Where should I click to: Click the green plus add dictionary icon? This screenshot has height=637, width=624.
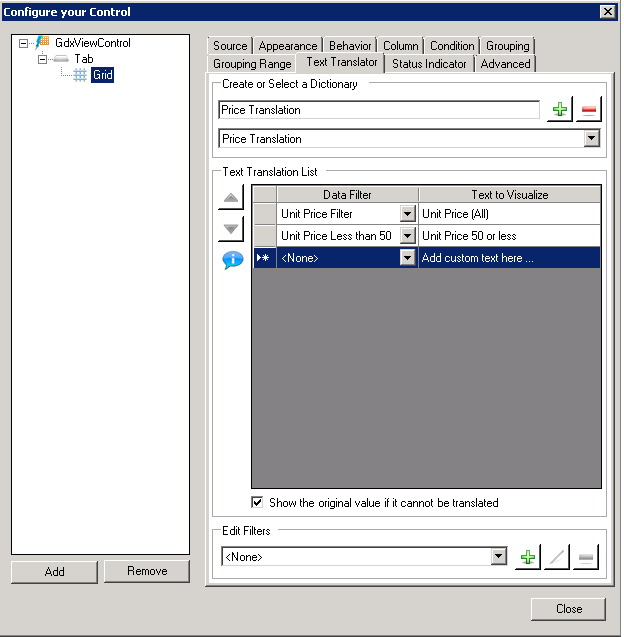(x=560, y=110)
